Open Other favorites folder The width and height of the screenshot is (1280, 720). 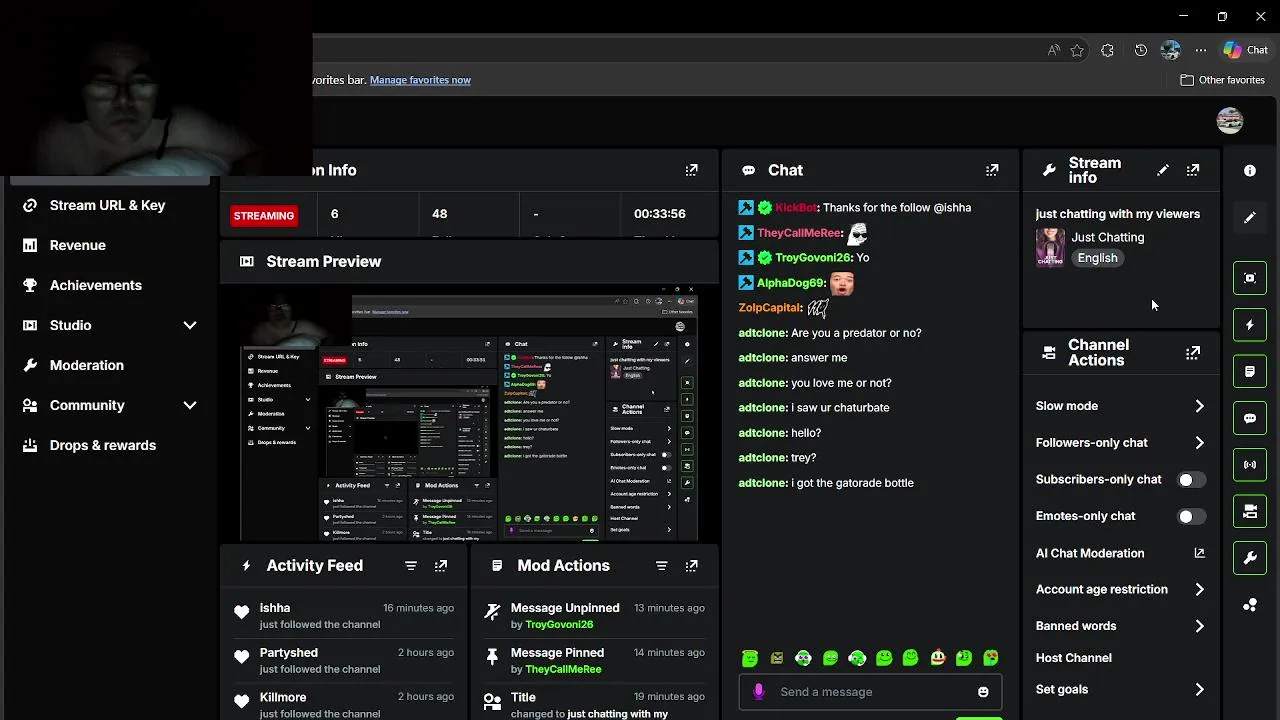coord(1222,80)
